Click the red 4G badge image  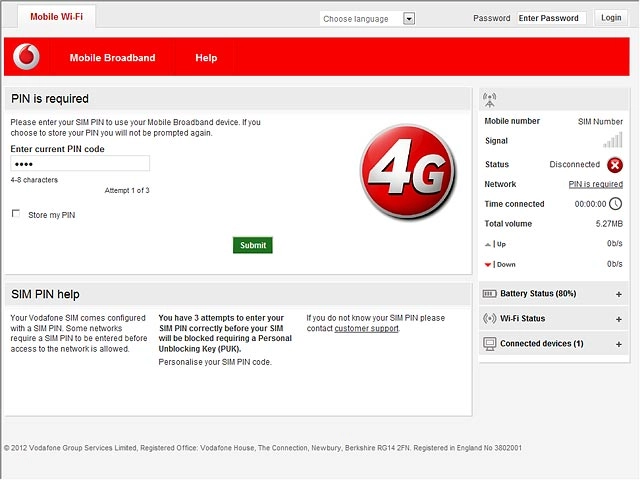(408, 171)
